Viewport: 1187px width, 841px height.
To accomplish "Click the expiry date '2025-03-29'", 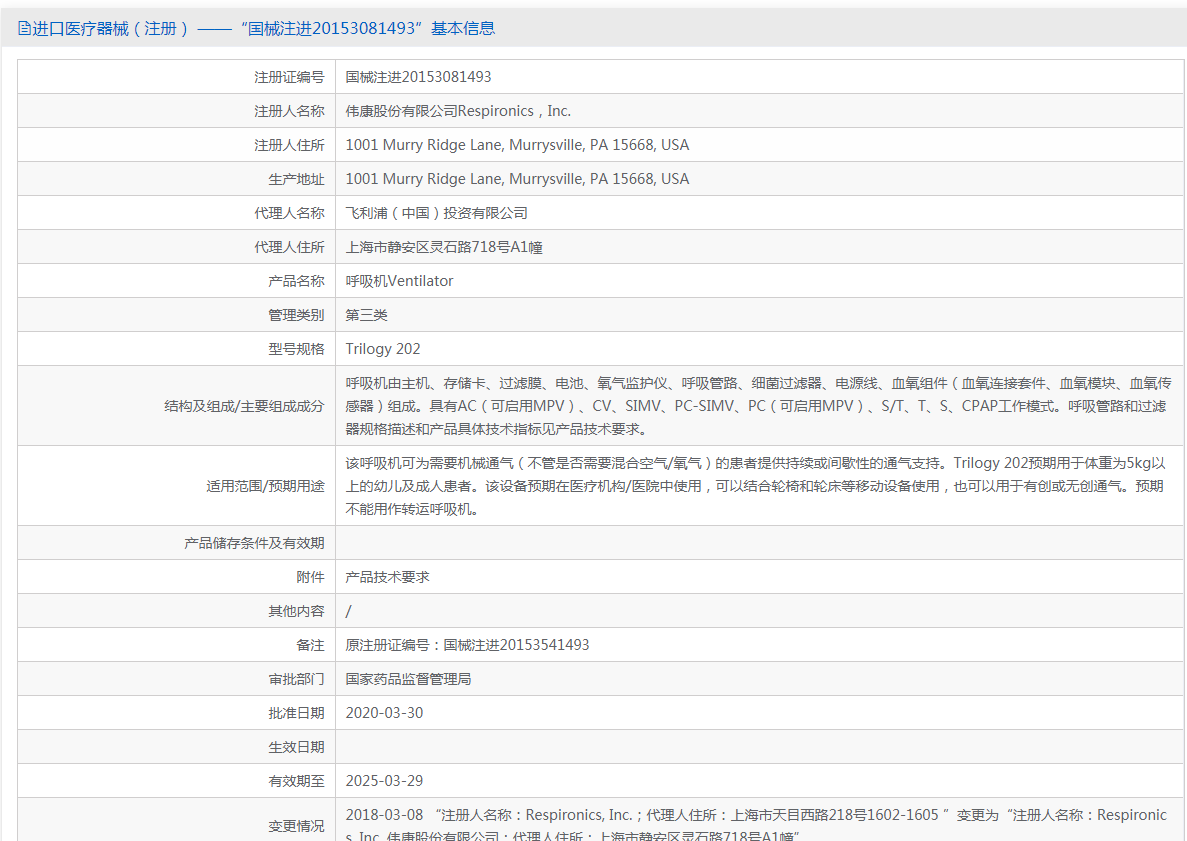I will point(384,782).
